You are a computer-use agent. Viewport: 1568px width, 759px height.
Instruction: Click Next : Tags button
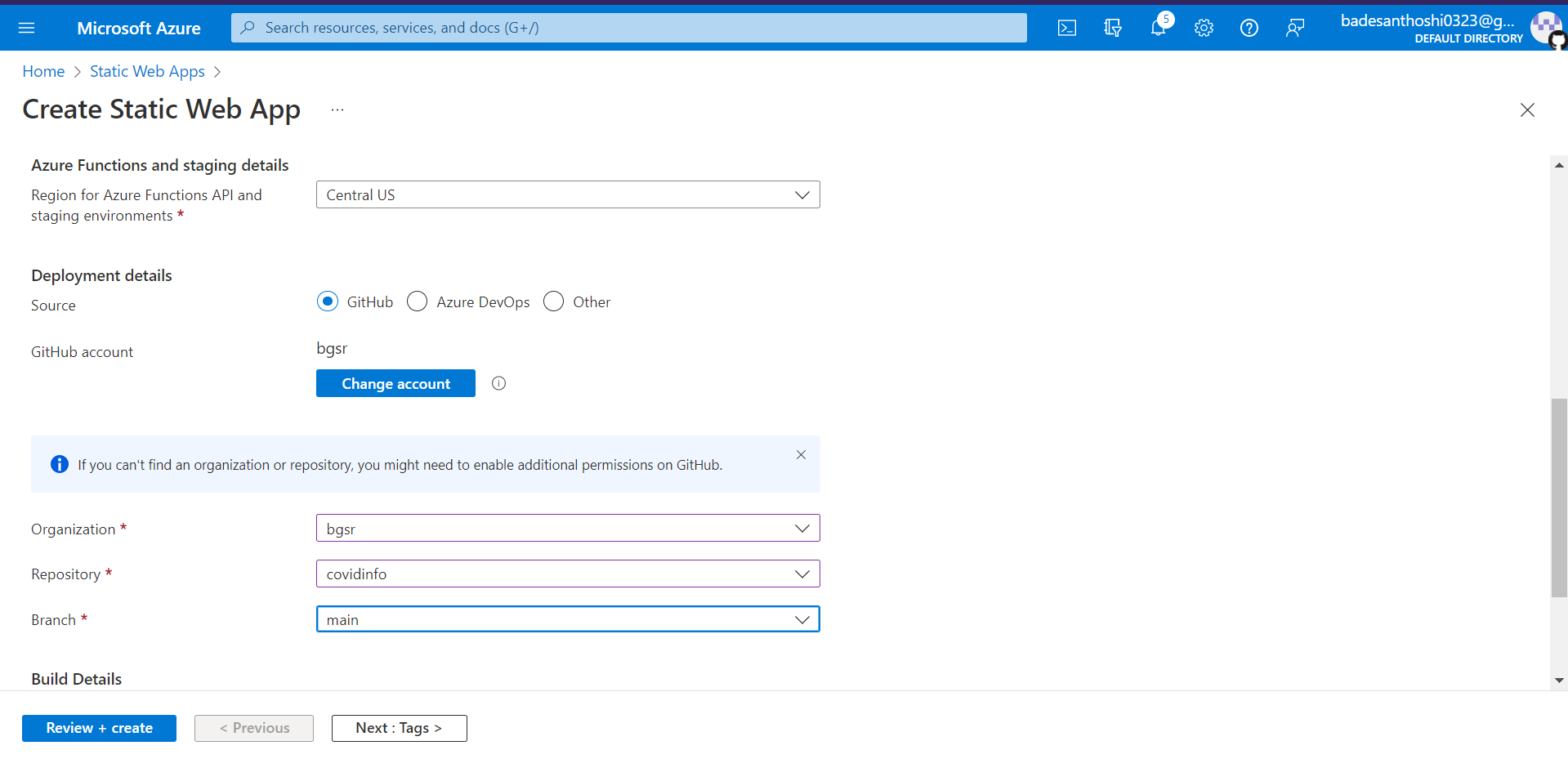tap(399, 728)
